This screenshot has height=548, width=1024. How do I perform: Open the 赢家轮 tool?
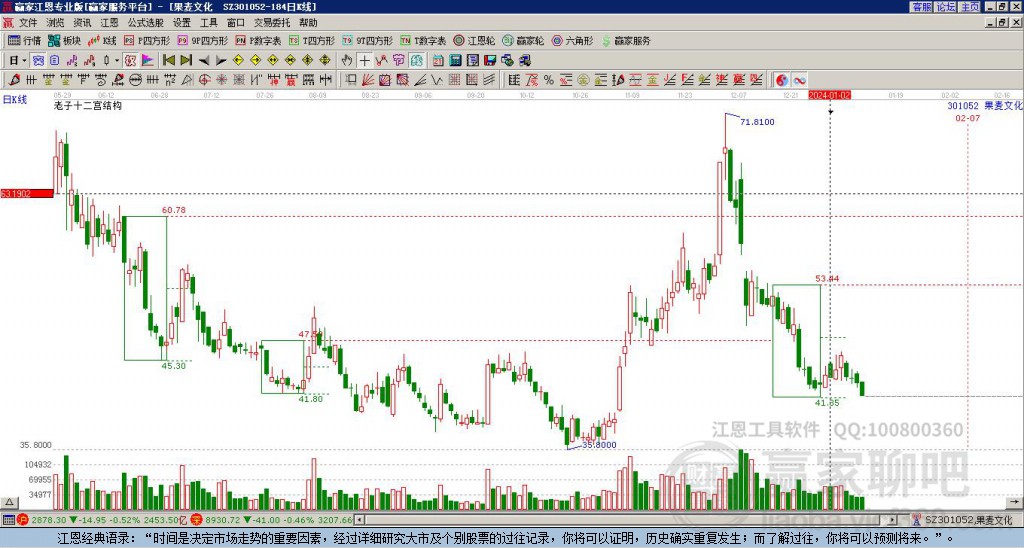[x=523, y=40]
